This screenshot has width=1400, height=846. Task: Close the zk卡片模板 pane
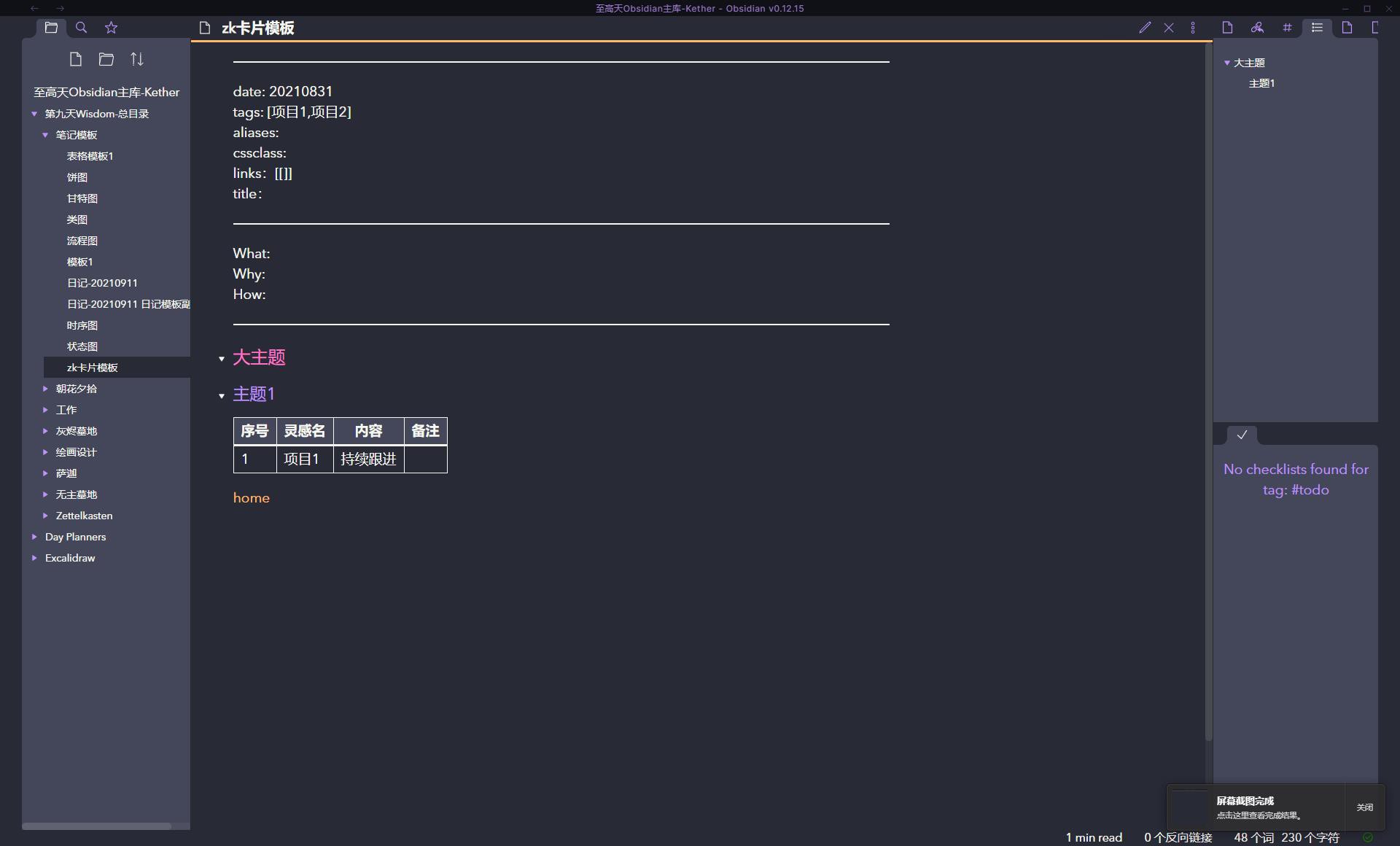pyautogui.click(x=1169, y=28)
